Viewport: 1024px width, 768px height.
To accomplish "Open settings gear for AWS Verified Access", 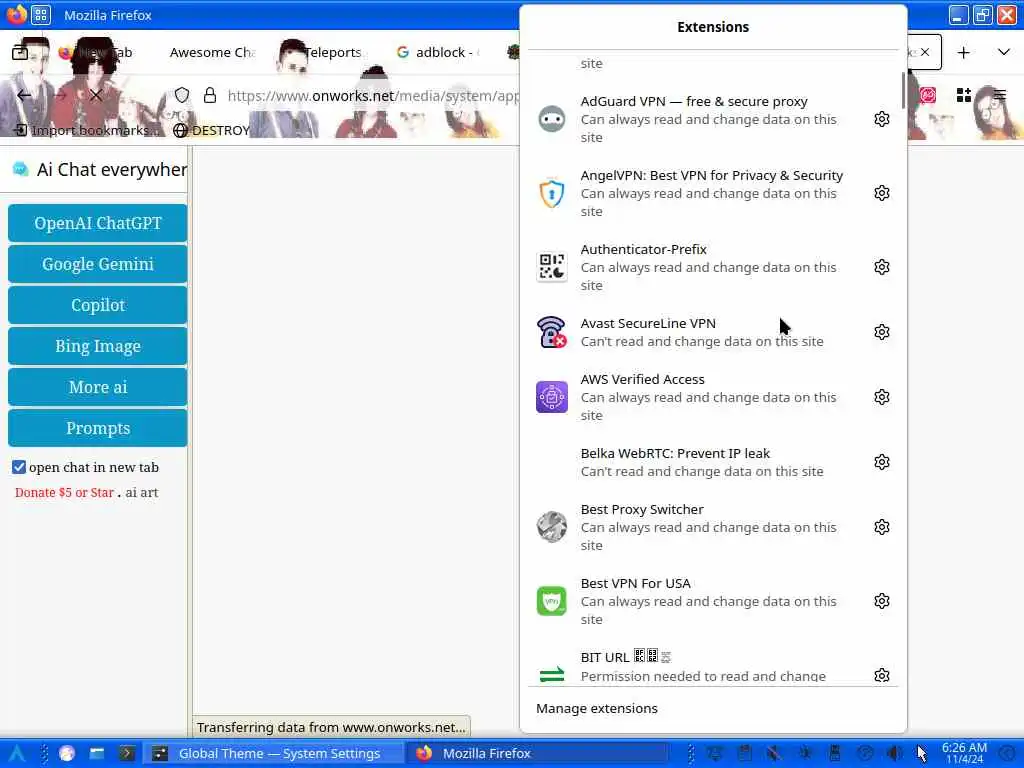I will (882, 396).
